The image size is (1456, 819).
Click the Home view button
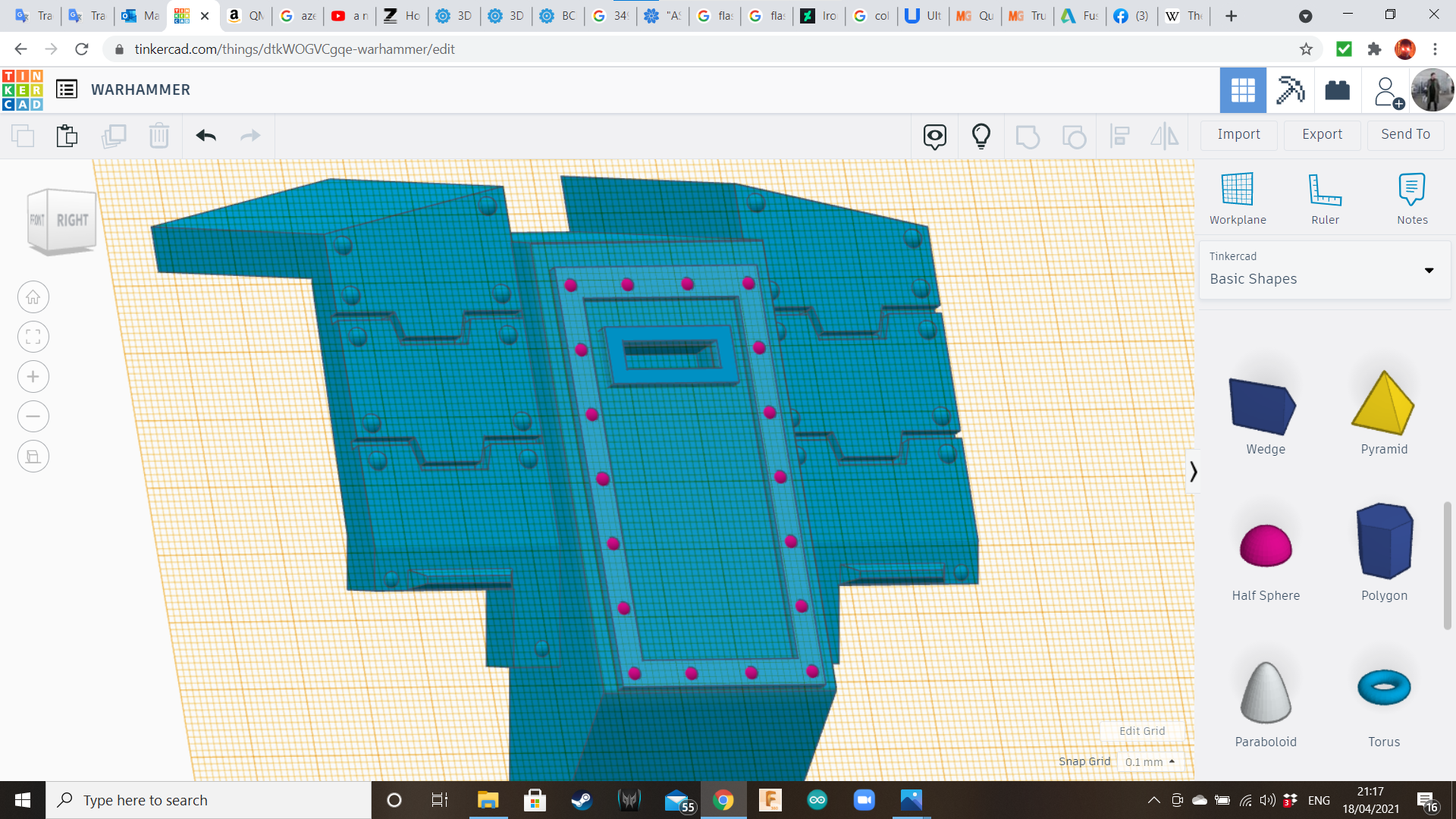tap(33, 297)
